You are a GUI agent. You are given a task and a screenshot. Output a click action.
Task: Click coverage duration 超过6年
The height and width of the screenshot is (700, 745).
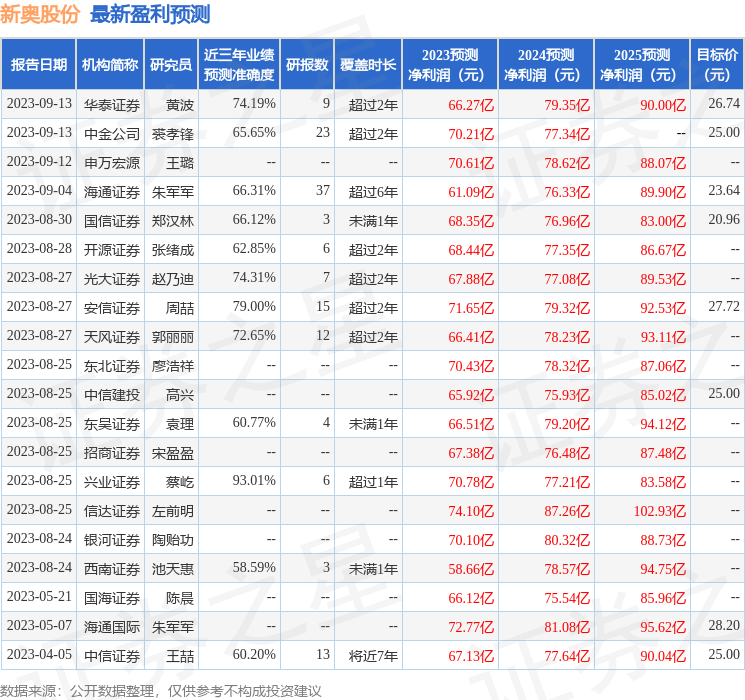(x=373, y=192)
